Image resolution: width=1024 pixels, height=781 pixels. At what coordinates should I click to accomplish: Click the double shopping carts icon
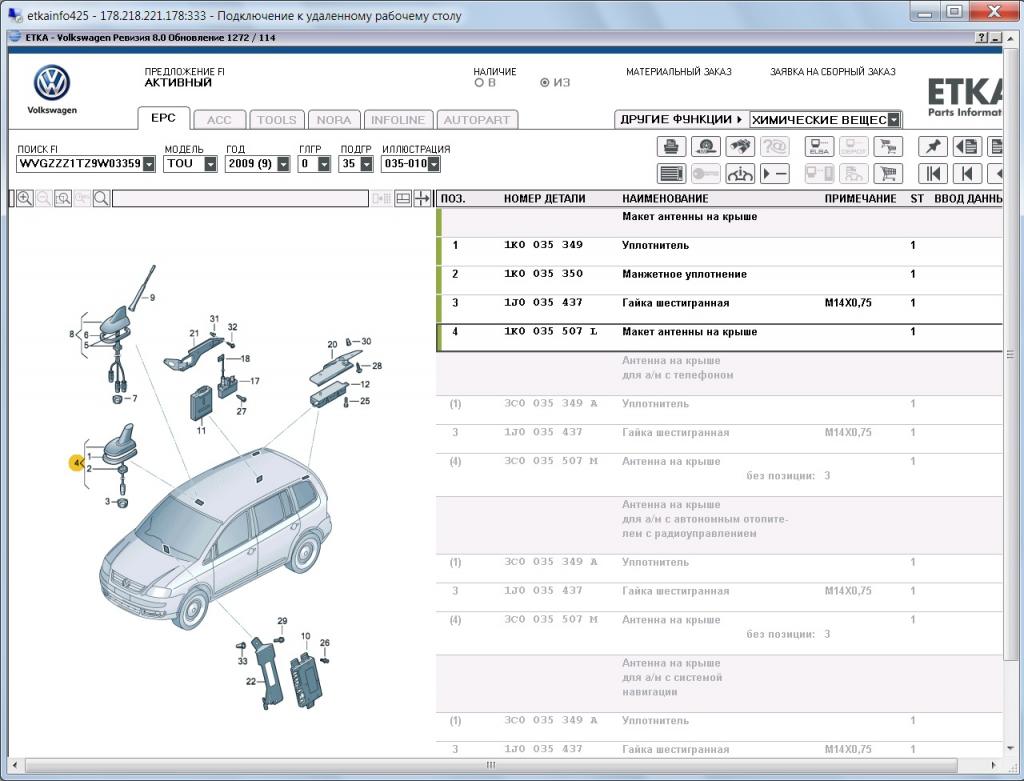pos(888,146)
